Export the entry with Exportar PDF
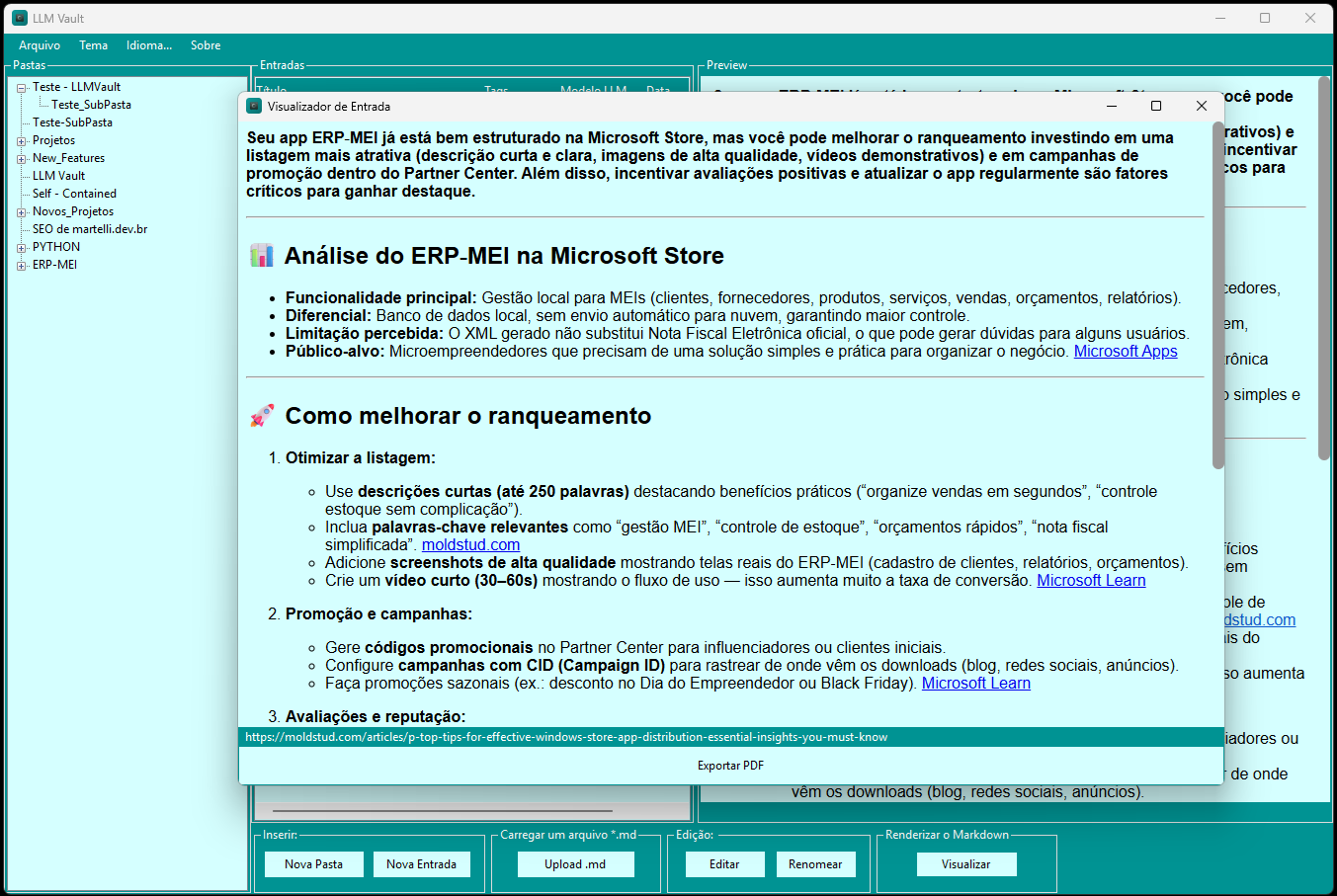1337x896 pixels. [x=730, y=766]
